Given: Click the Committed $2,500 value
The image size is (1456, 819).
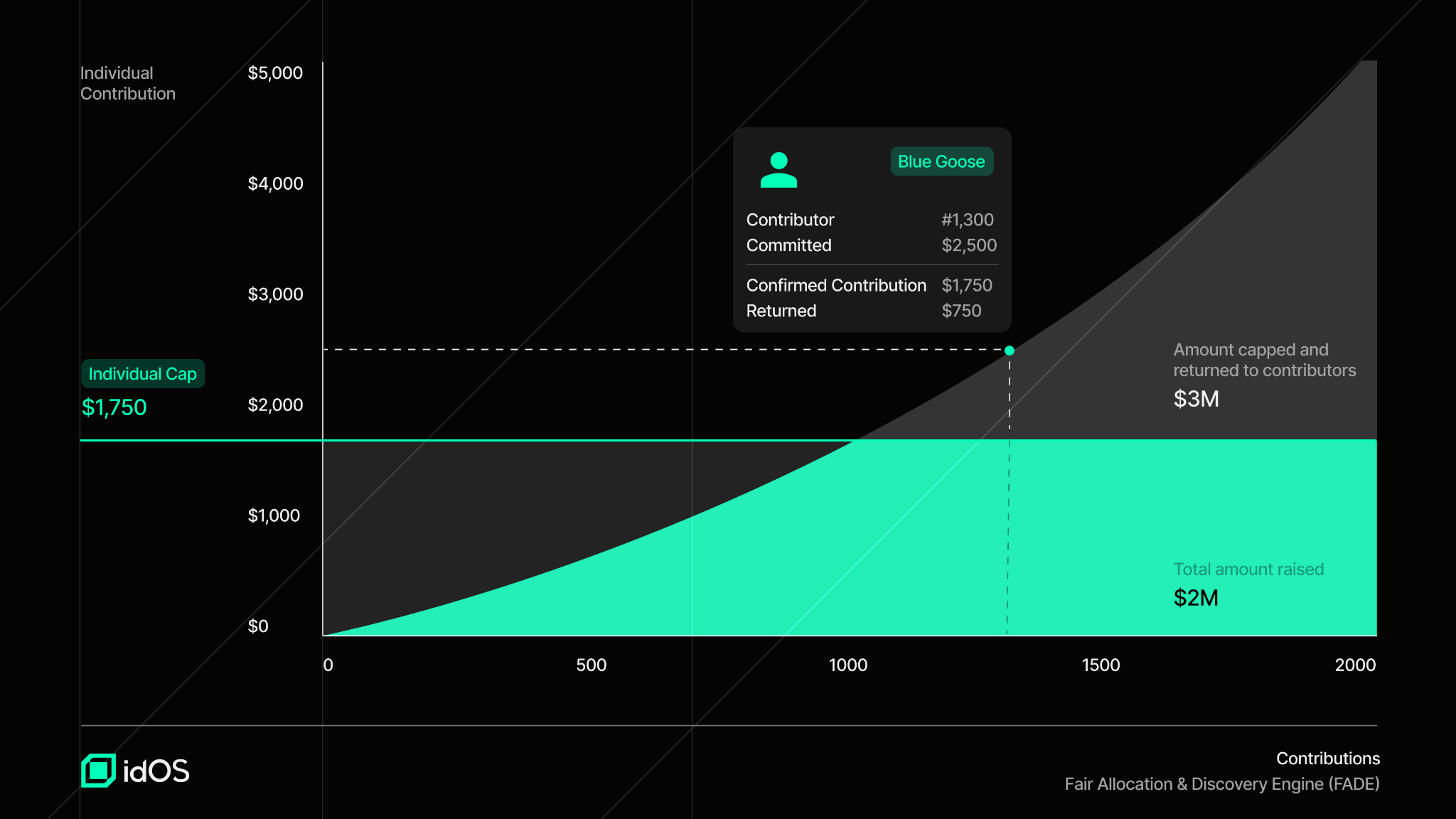Looking at the screenshot, I should pos(969,245).
